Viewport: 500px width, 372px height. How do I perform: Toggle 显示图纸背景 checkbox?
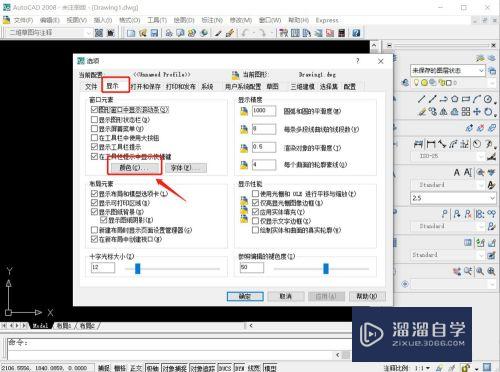coord(94,212)
